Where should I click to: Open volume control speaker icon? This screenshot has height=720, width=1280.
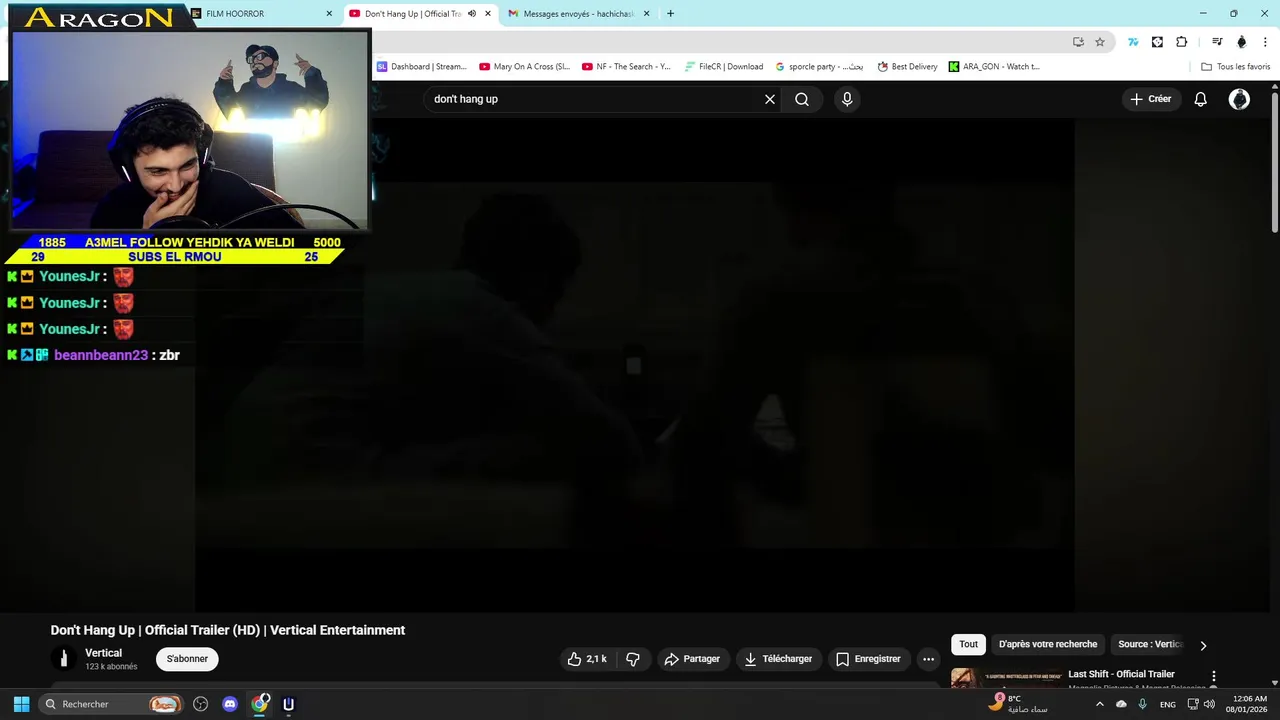1209,704
